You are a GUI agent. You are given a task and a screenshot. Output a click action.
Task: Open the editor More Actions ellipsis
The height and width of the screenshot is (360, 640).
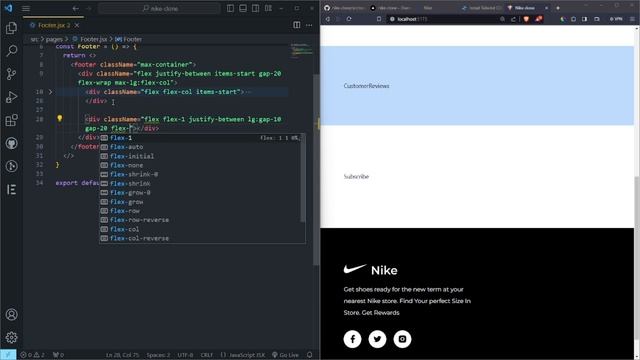309,25
